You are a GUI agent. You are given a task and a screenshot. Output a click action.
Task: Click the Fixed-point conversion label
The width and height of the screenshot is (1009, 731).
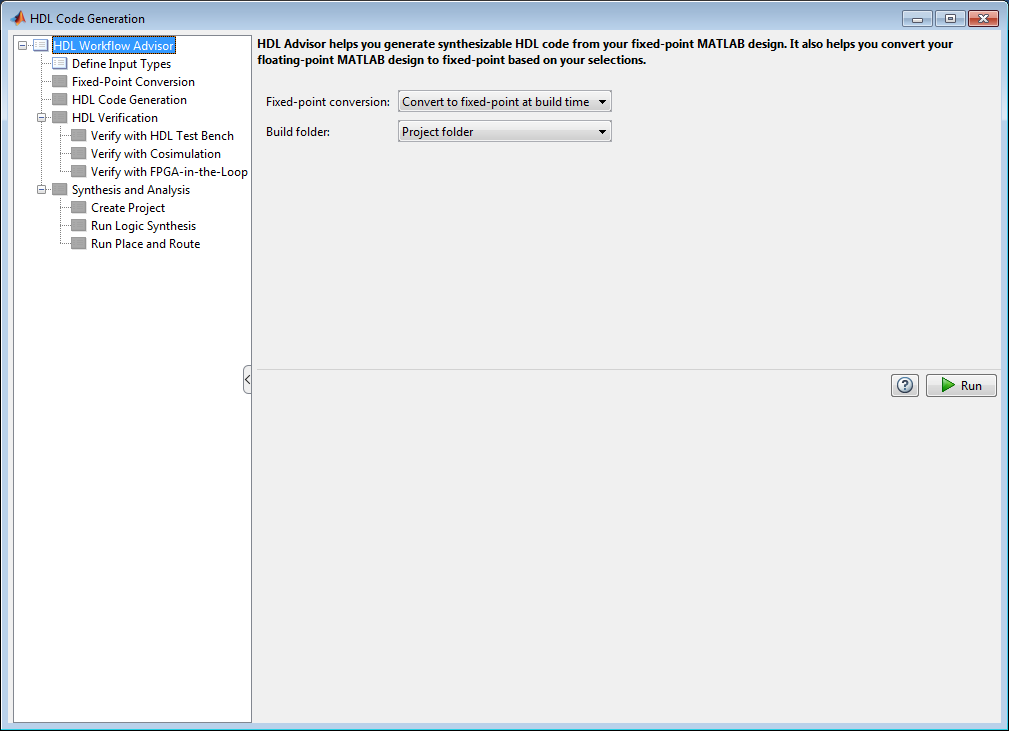(328, 102)
